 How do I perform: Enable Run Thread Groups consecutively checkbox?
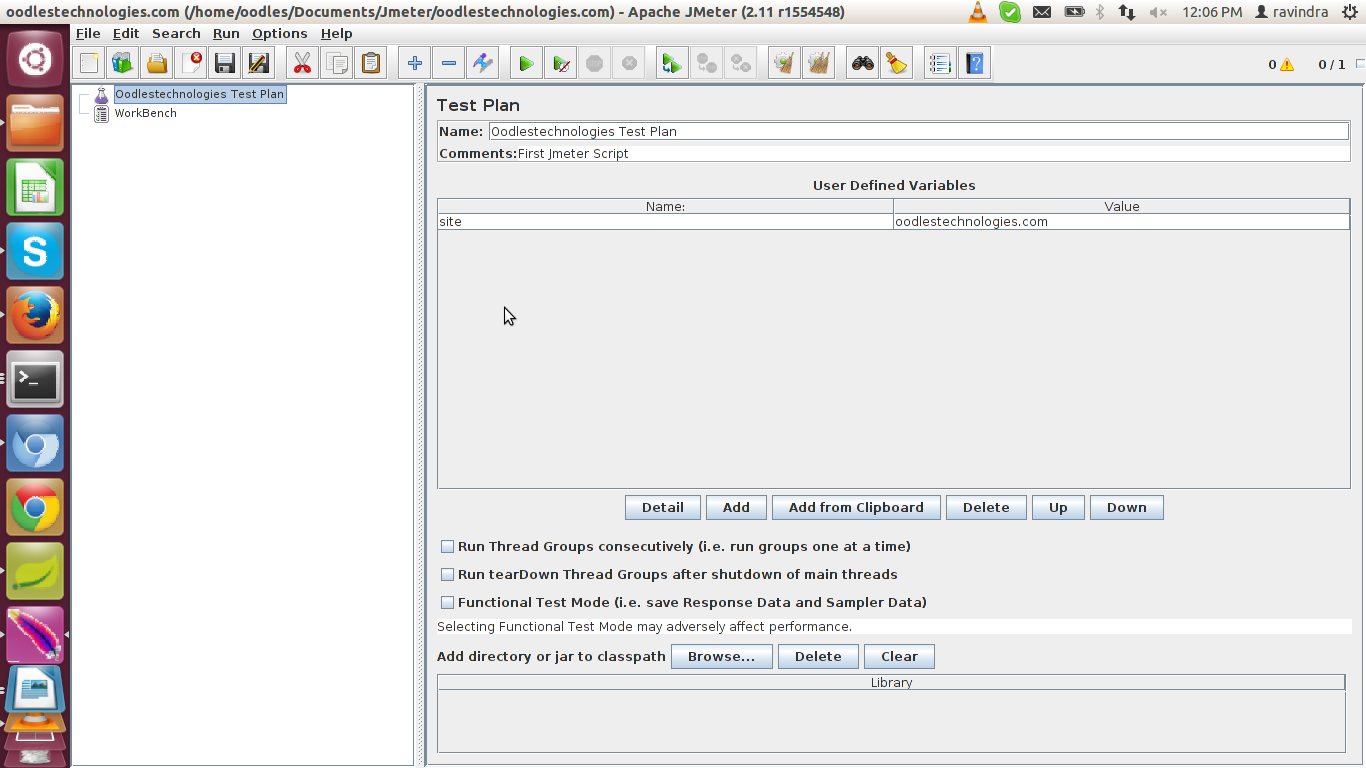click(447, 547)
